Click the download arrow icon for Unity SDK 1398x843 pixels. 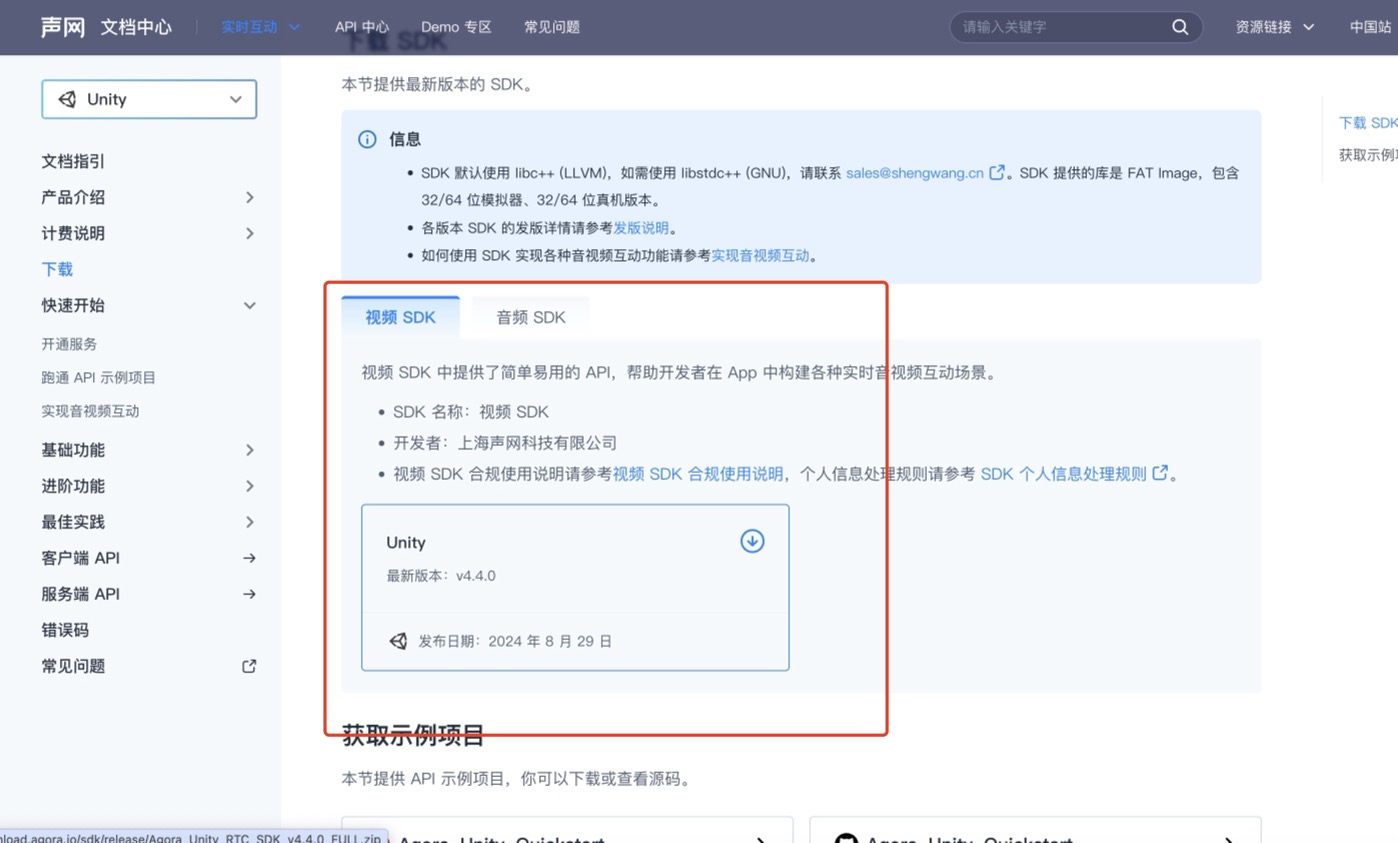(x=752, y=541)
